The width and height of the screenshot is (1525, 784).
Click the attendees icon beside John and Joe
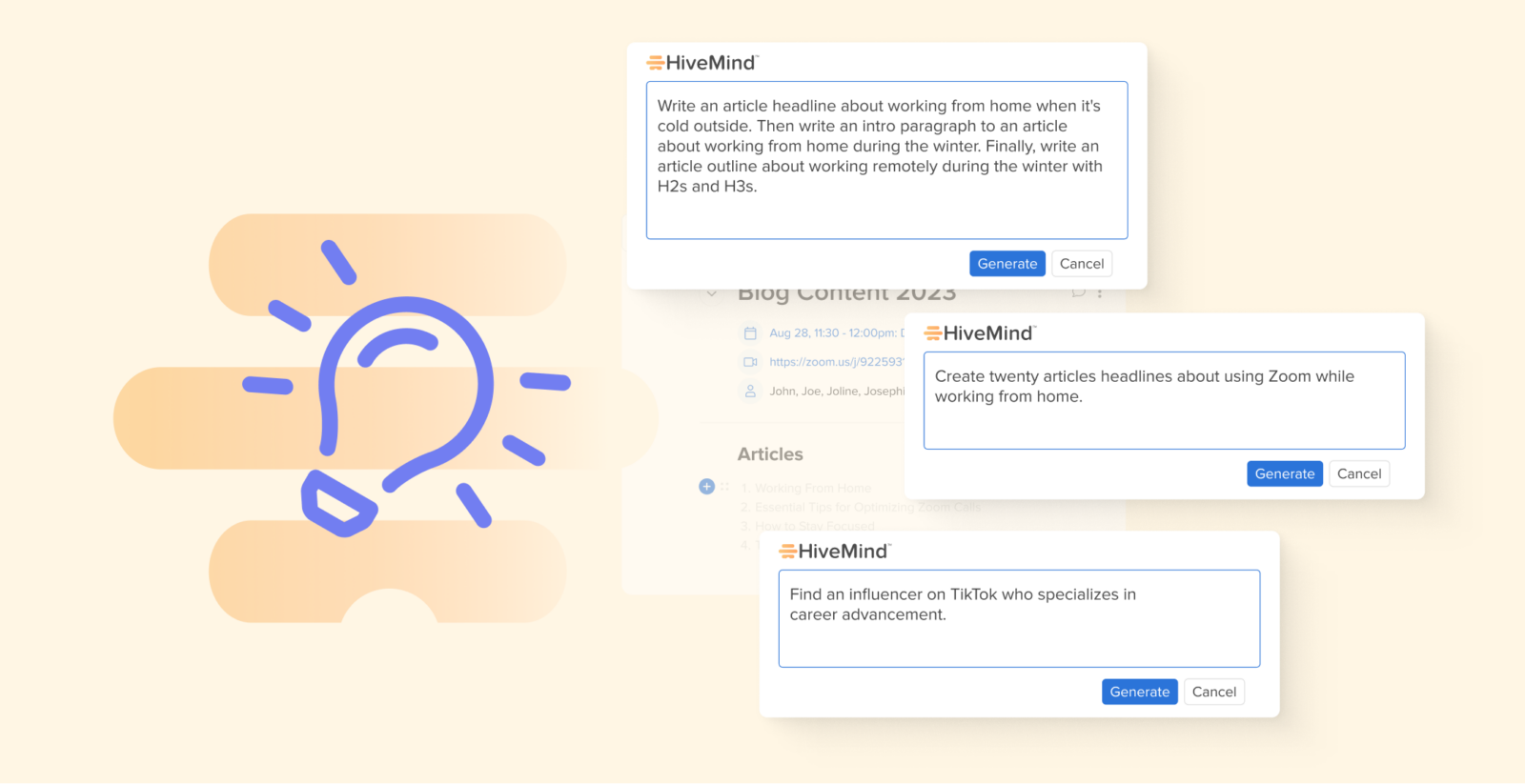point(749,391)
